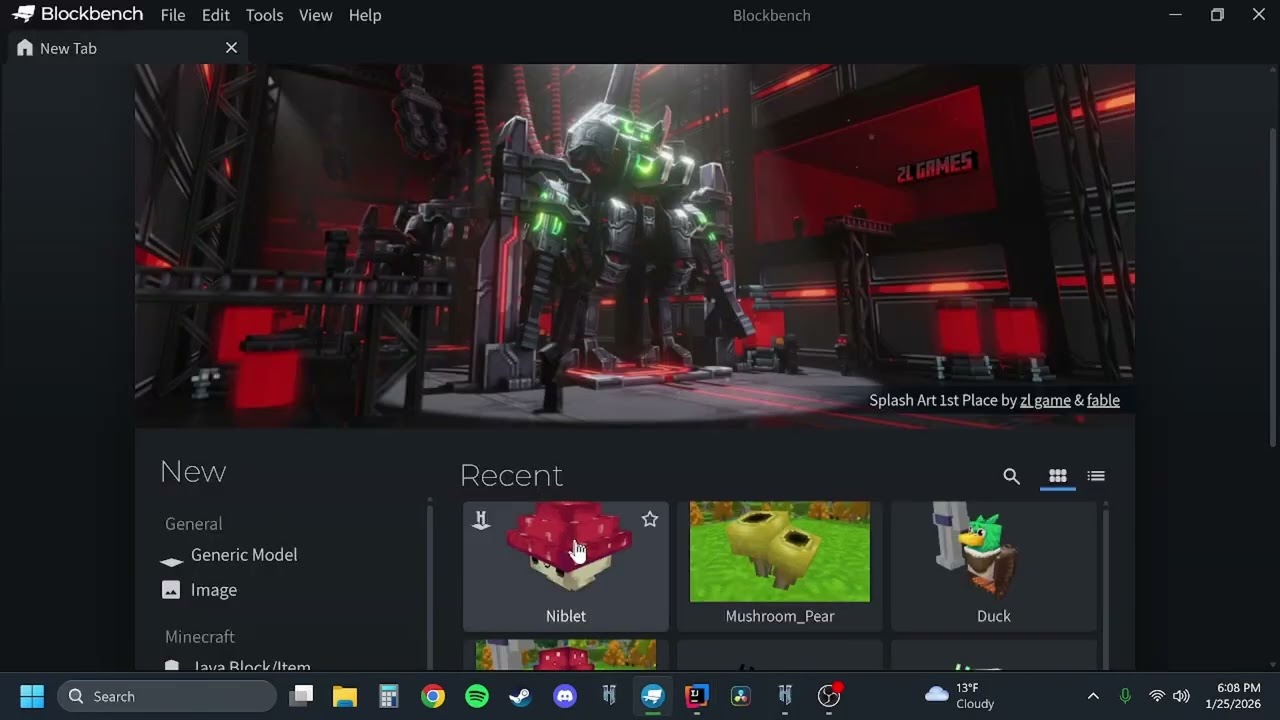Open Task View from the taskbar
The height and width of the screenshot is (720, 1280).
point(301,696)
